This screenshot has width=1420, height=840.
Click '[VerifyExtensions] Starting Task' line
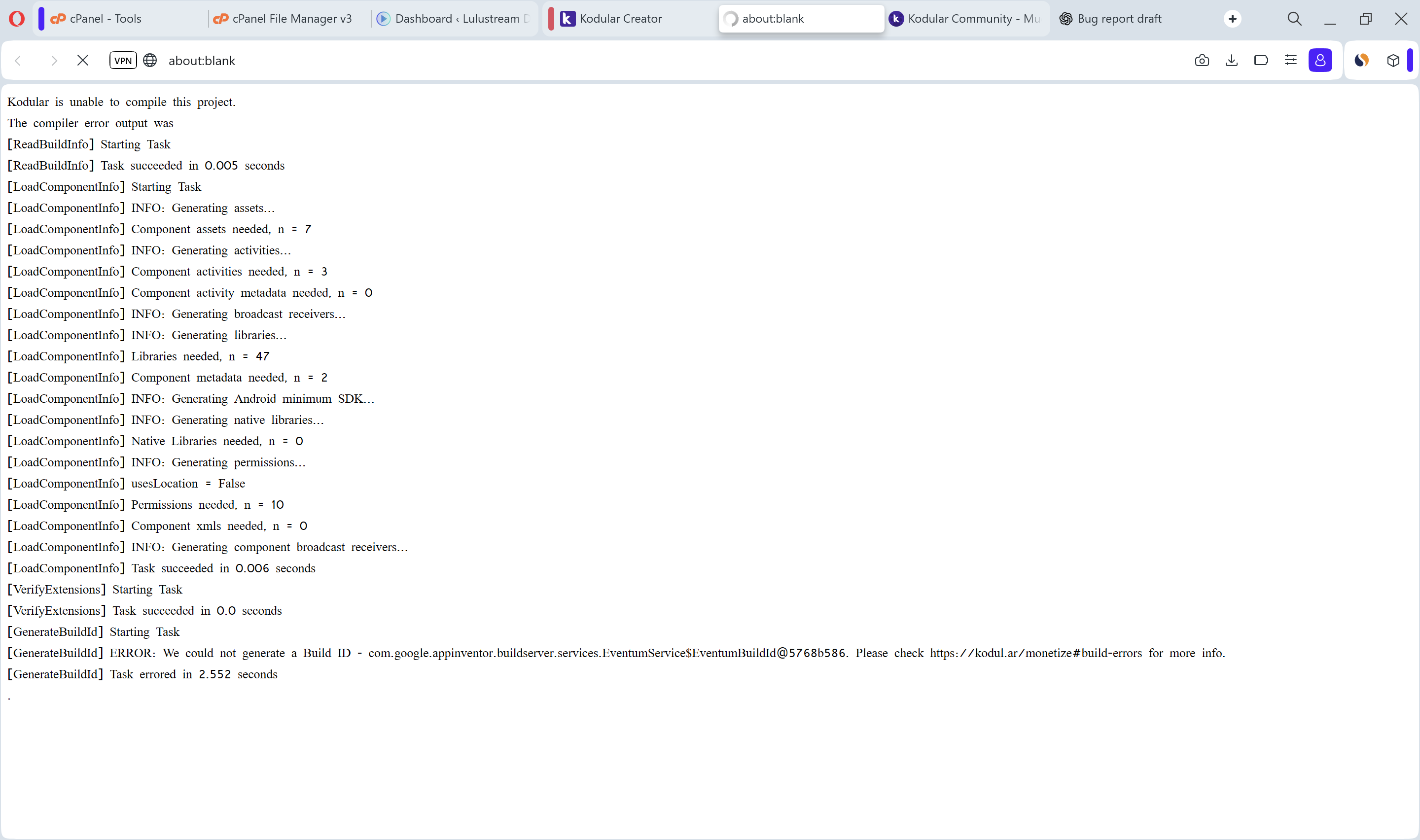(95, 590)
